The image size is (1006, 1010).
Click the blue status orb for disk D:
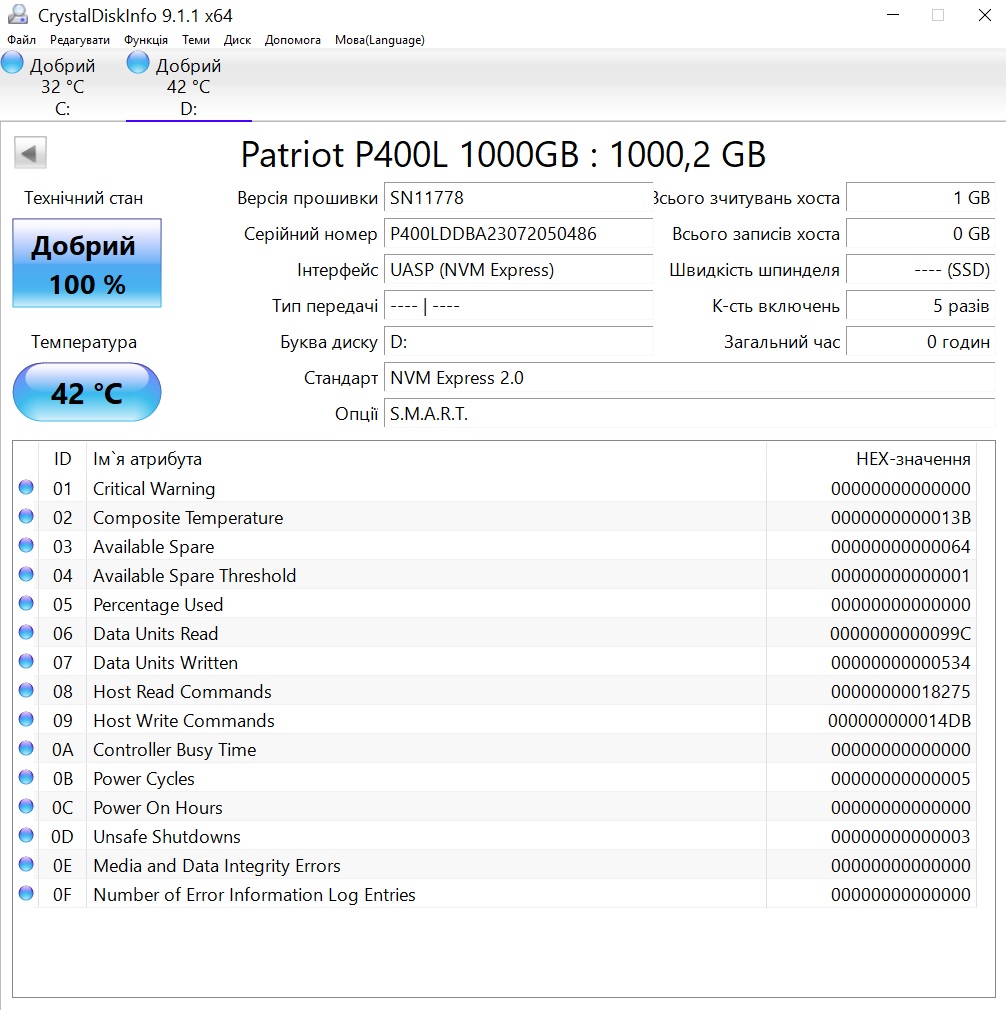[138, 64]
